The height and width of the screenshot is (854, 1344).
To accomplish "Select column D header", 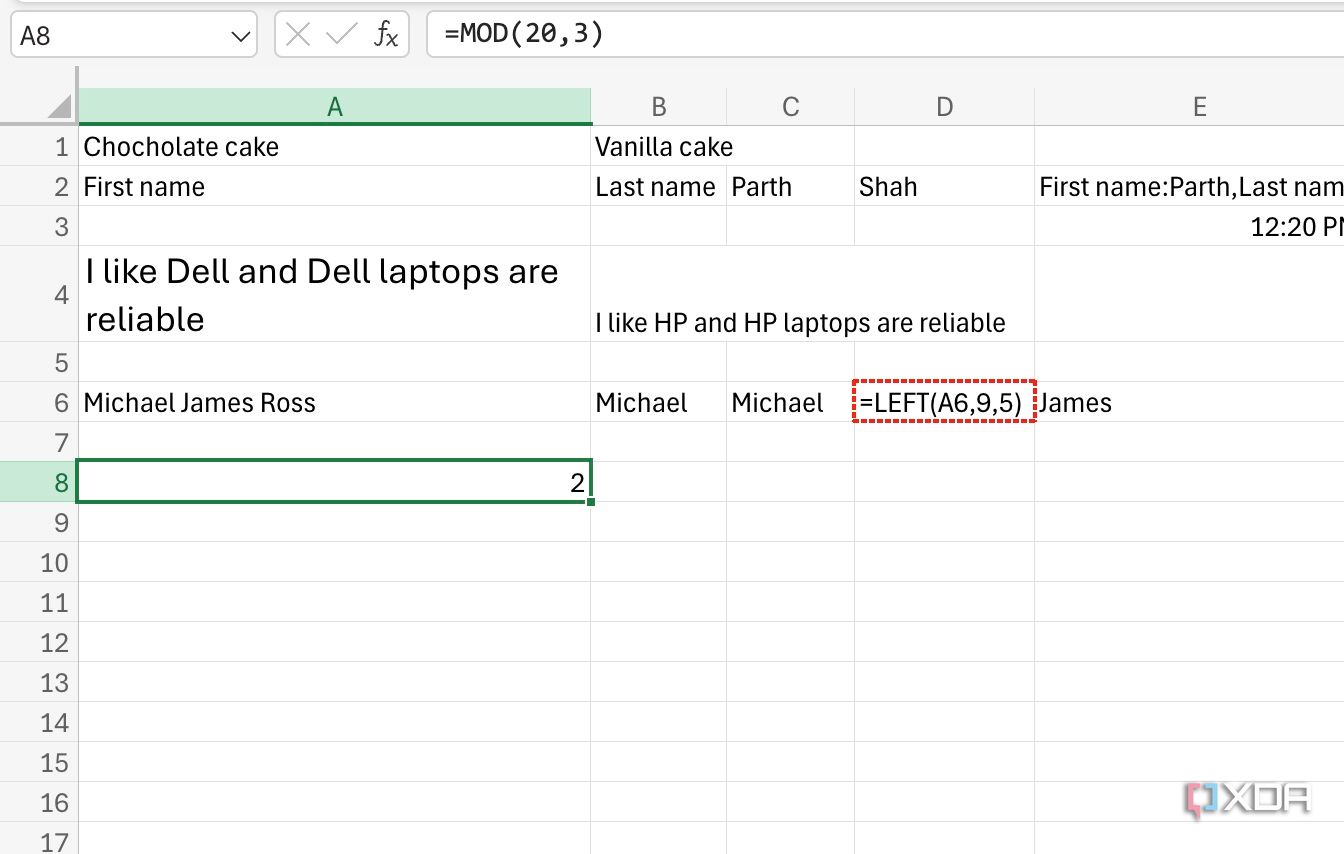I will coord(945,107).
